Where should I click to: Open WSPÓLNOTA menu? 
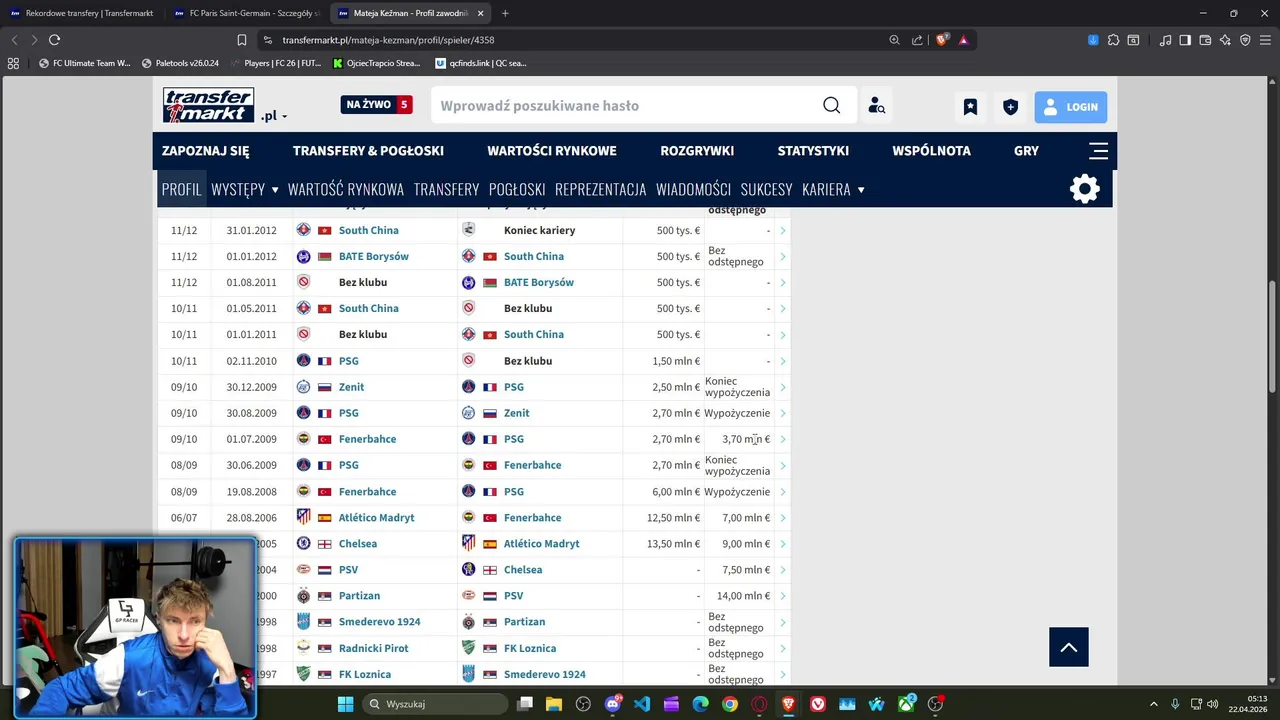point(931,151)
